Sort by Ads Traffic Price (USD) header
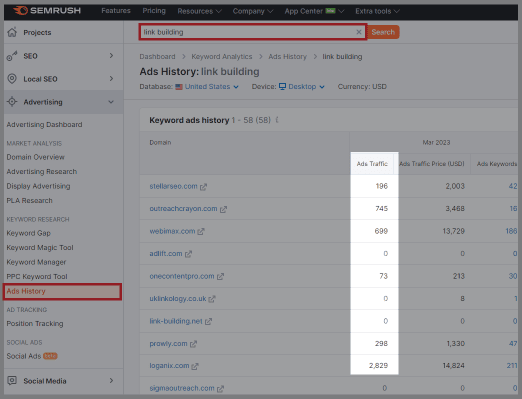Viewport: 522px width, 399px height. [x=432, y=164]
